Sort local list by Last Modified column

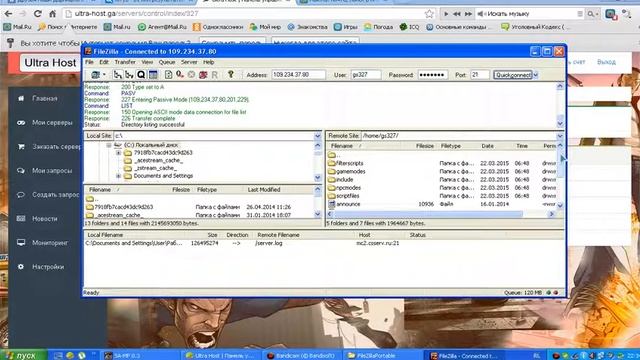(264, 190)
